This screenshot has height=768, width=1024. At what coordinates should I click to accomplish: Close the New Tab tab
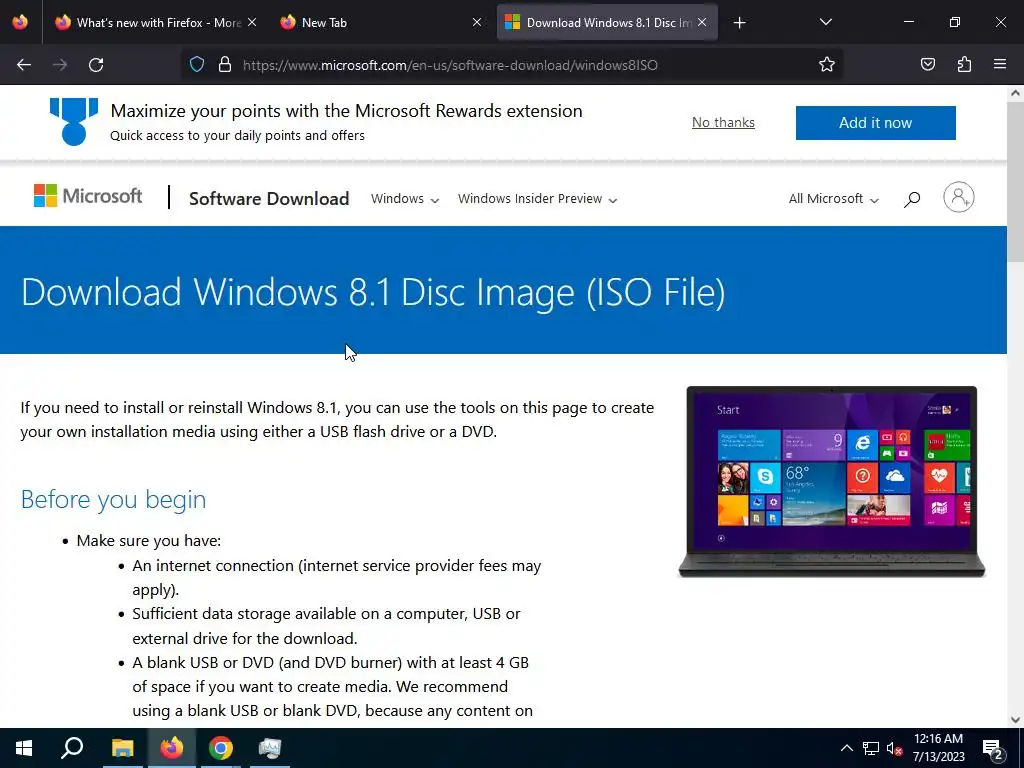click(477, 22)
